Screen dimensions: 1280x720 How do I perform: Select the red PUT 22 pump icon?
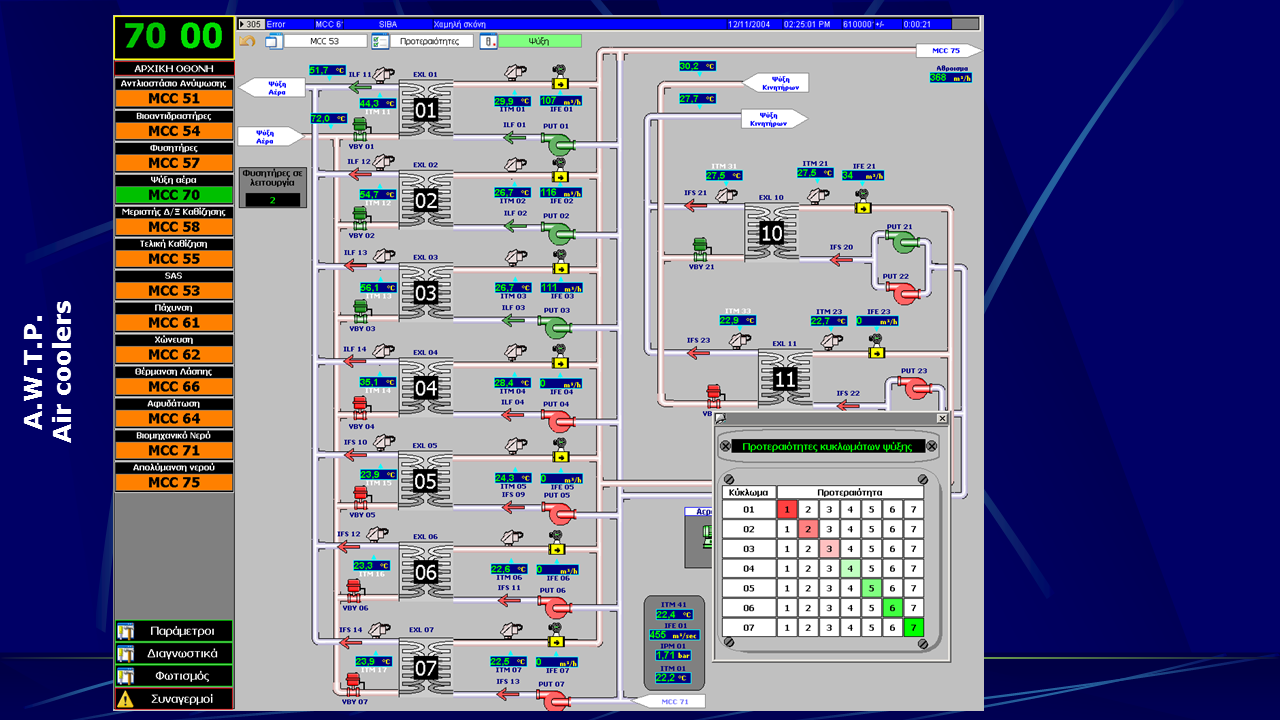click(x=901, y=291)
